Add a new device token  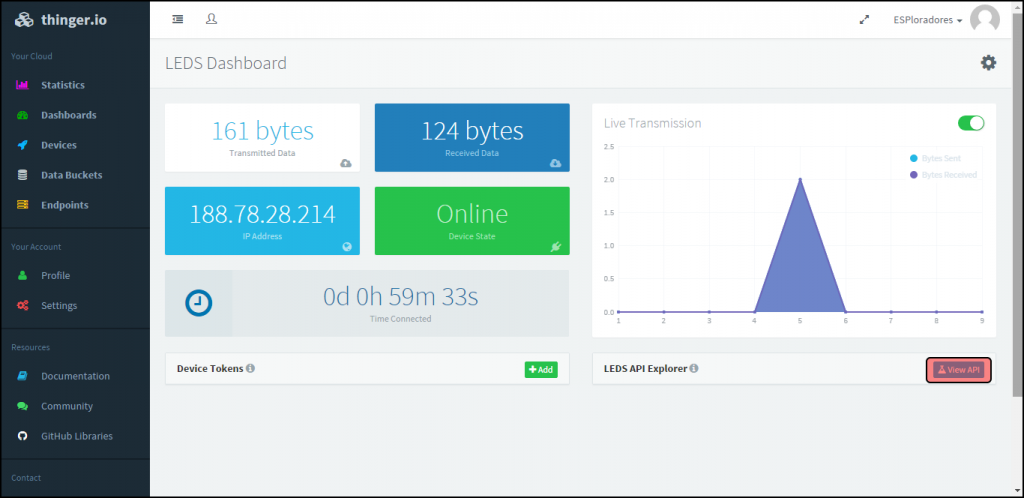point(541,369)
